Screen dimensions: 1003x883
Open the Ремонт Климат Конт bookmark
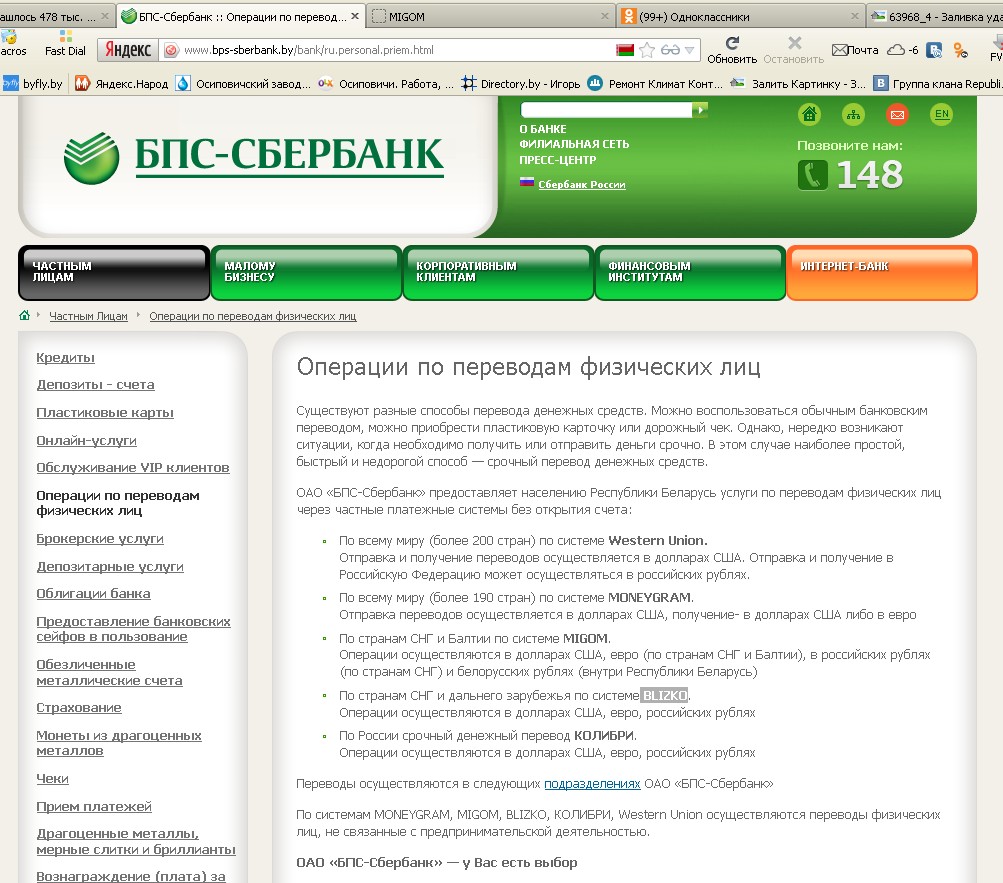coord(655,84)
